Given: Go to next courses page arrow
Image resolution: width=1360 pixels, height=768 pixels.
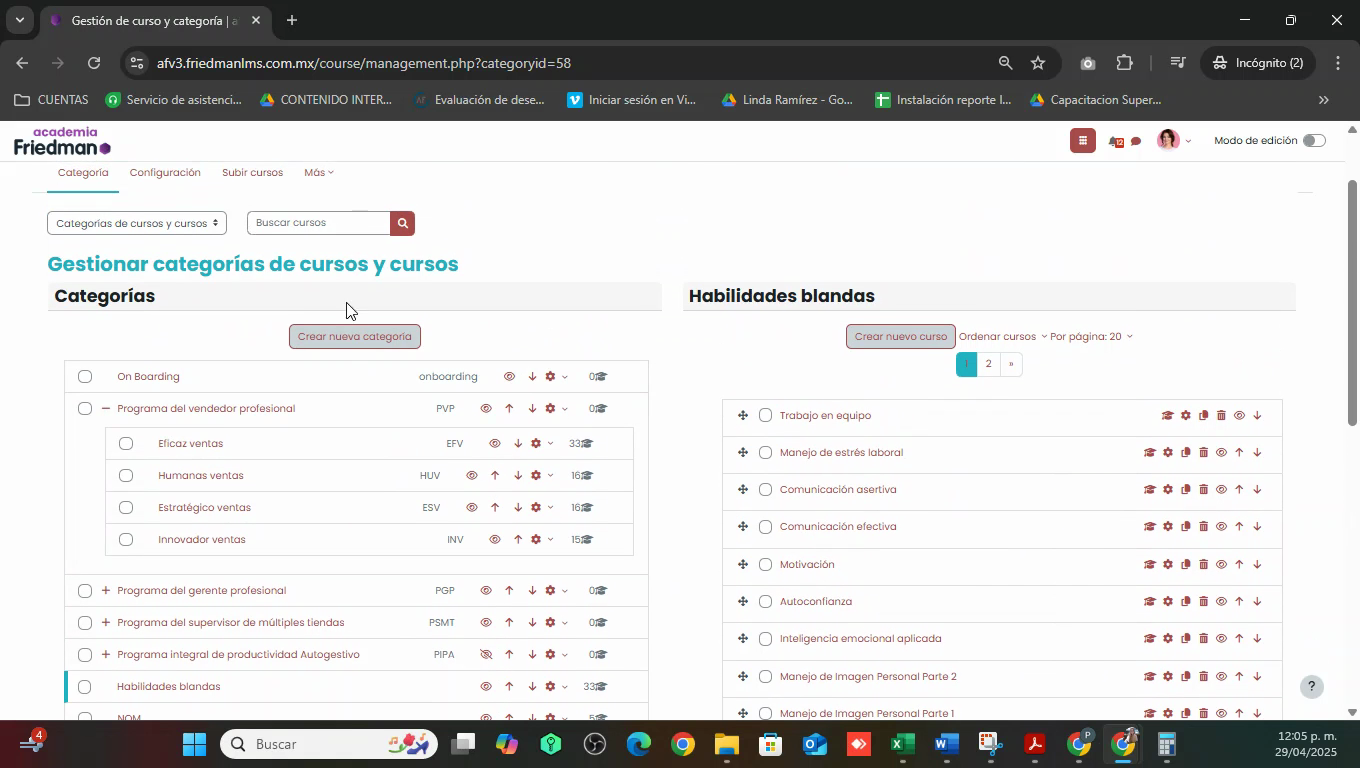Looking at the screenshot, I should 1011,364.
